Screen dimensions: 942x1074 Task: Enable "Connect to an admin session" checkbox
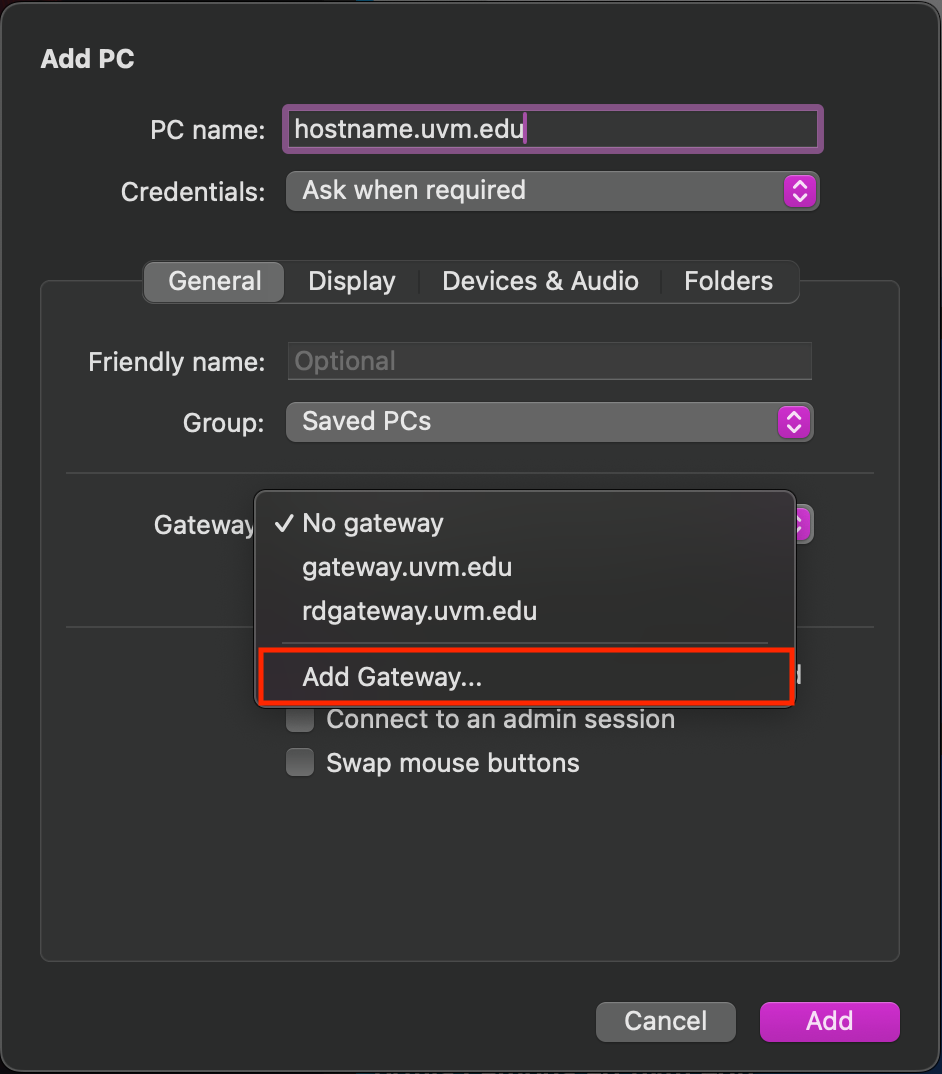(300, 719)
